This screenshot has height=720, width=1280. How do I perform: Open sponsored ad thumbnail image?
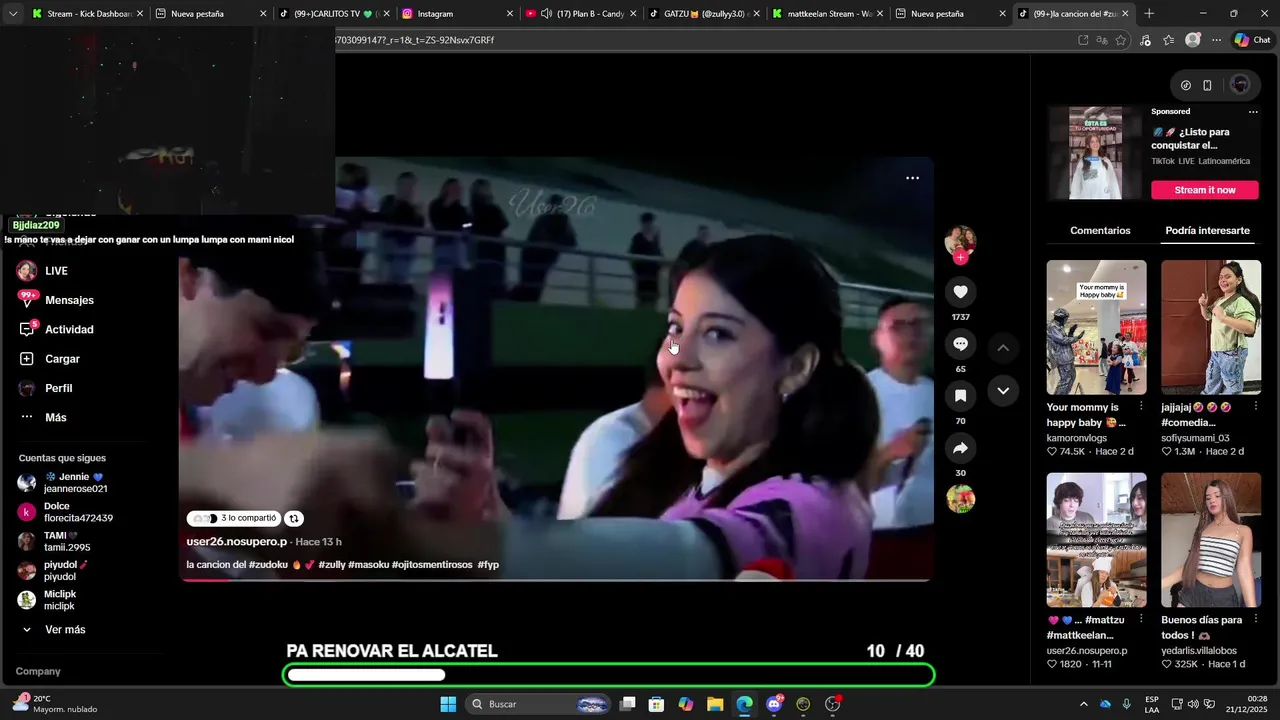[1095, 153]
